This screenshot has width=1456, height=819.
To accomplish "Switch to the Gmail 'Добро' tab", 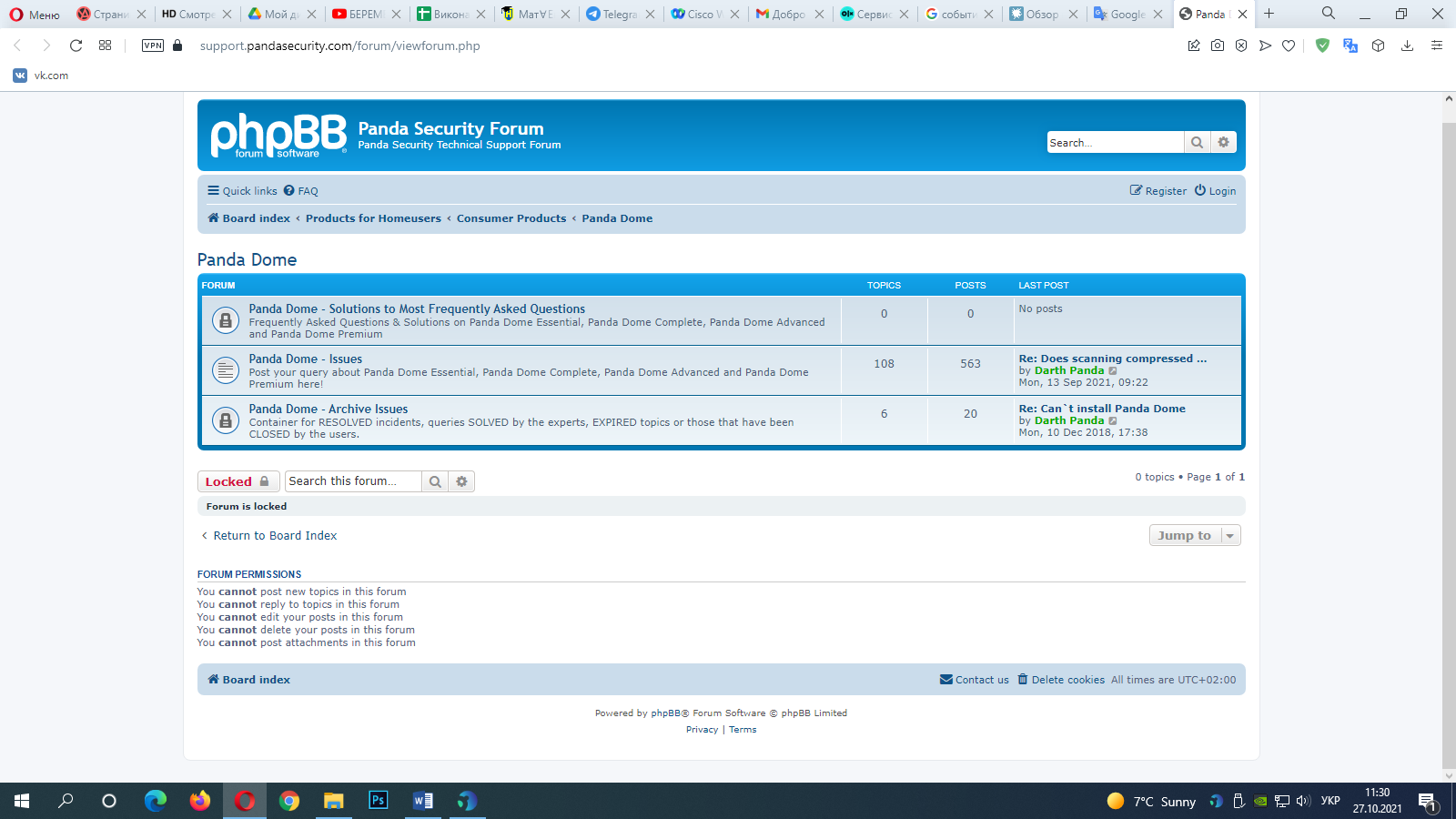I will click(x=789, y=14).
